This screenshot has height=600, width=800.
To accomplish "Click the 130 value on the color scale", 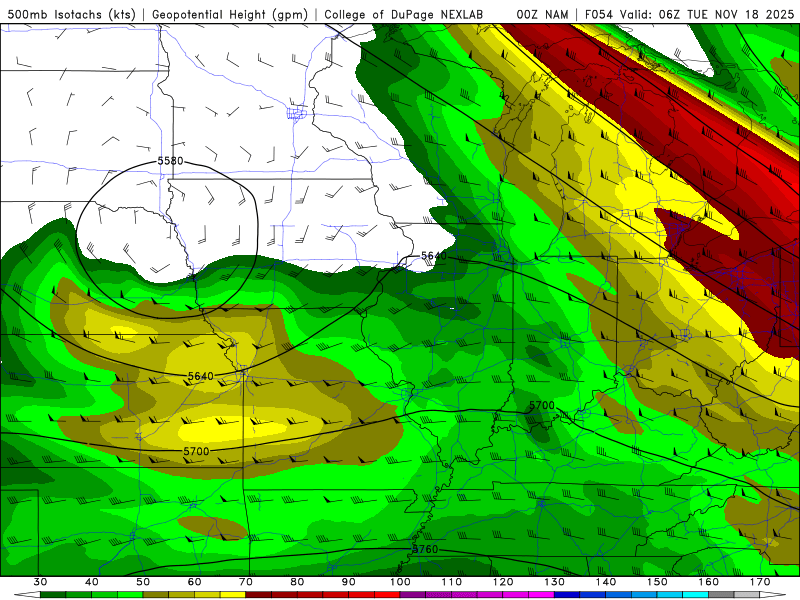I will 554,582.
